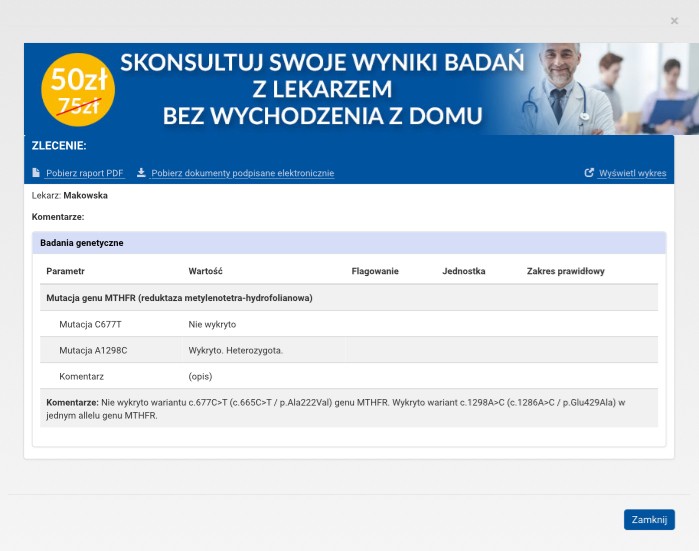The width and height of the screenshot is (699, 551).
Task: Select the Mutacja genu MTHFR group row
Action: pos(349,298)
